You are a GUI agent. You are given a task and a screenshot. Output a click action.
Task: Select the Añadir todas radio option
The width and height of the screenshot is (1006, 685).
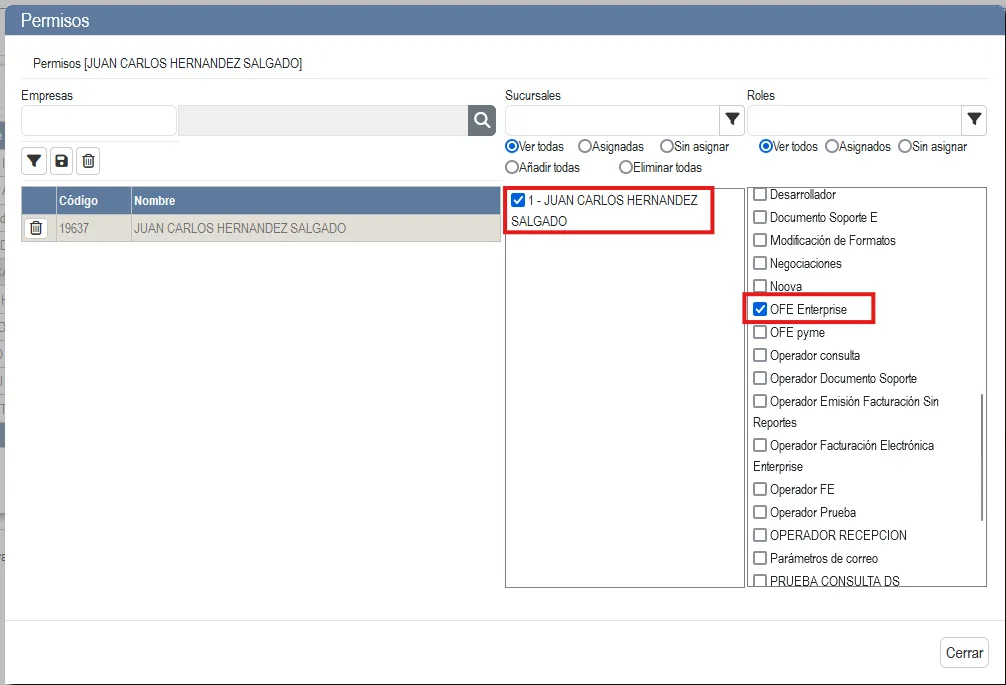pos(512,167)
